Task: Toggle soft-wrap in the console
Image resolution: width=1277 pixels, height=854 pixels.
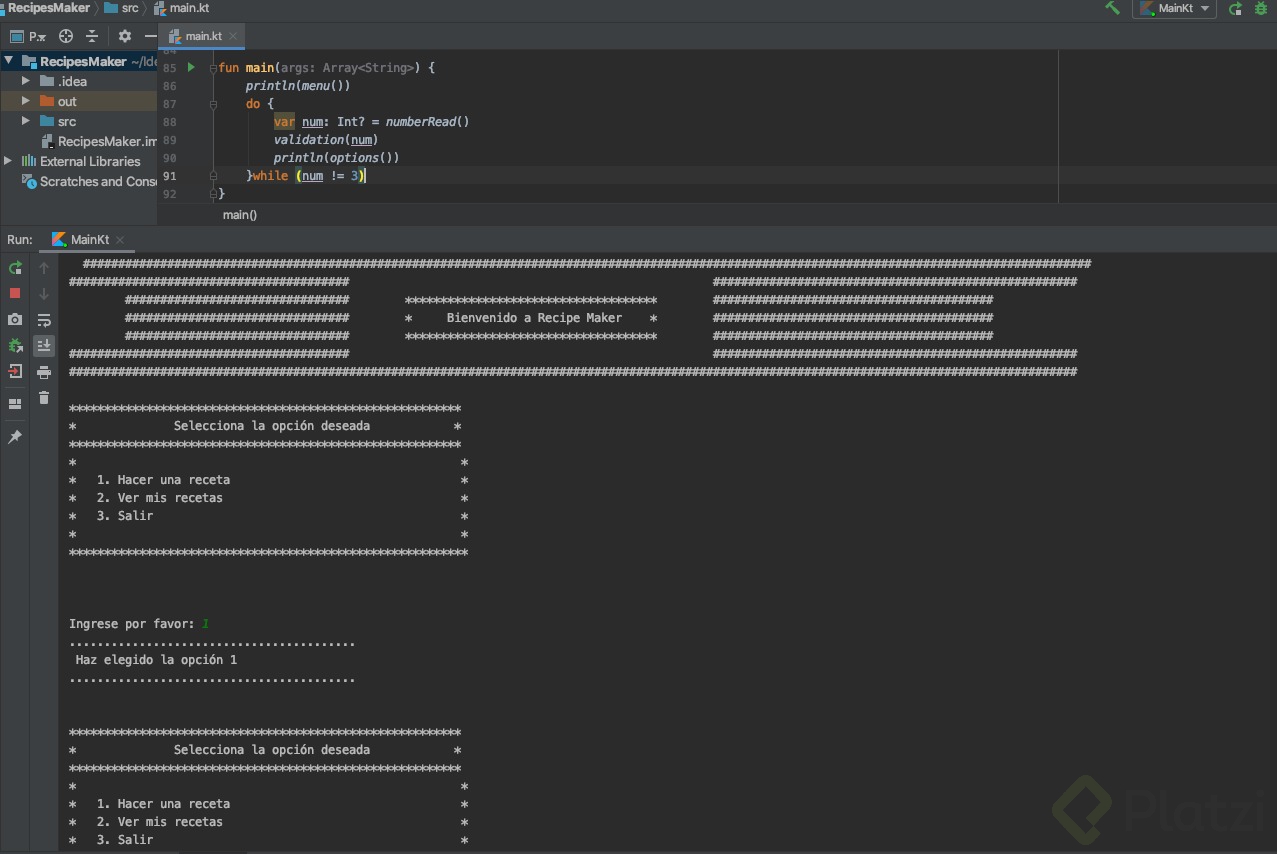Action: pos(44,320)
